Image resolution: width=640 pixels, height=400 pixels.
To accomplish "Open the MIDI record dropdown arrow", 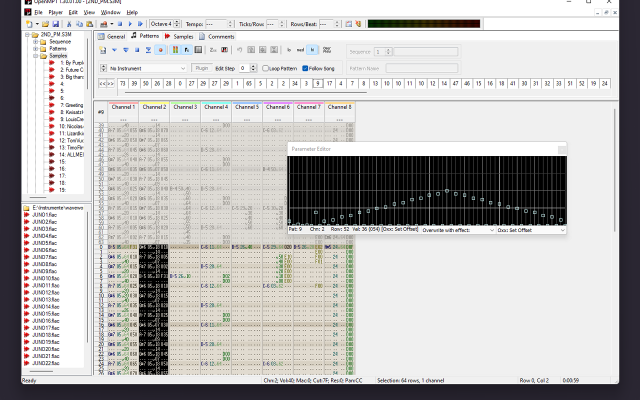I will pyautogui.click(x=111, y=24).
